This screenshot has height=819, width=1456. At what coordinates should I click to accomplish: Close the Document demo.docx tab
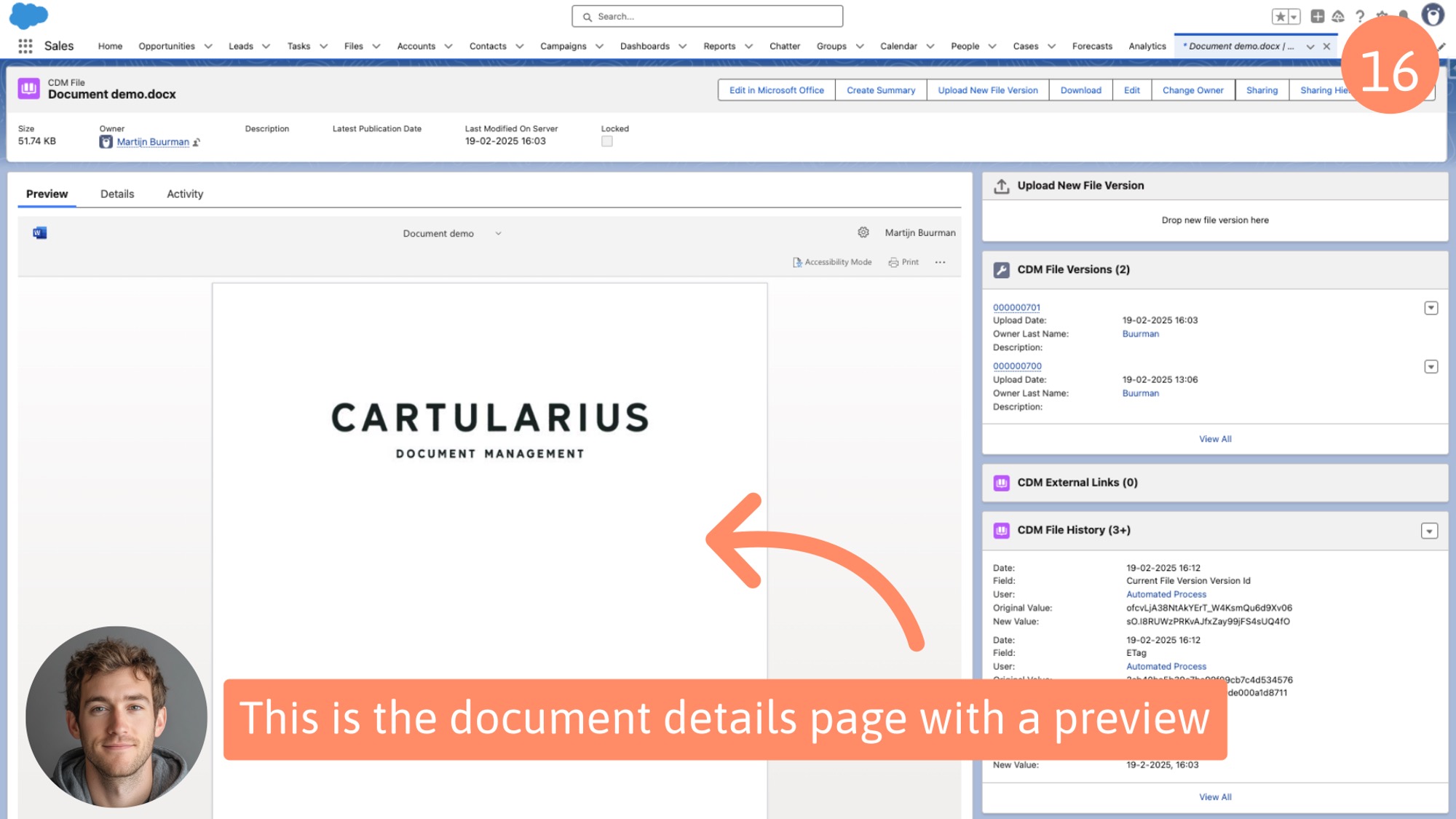tap(1326, 46)
